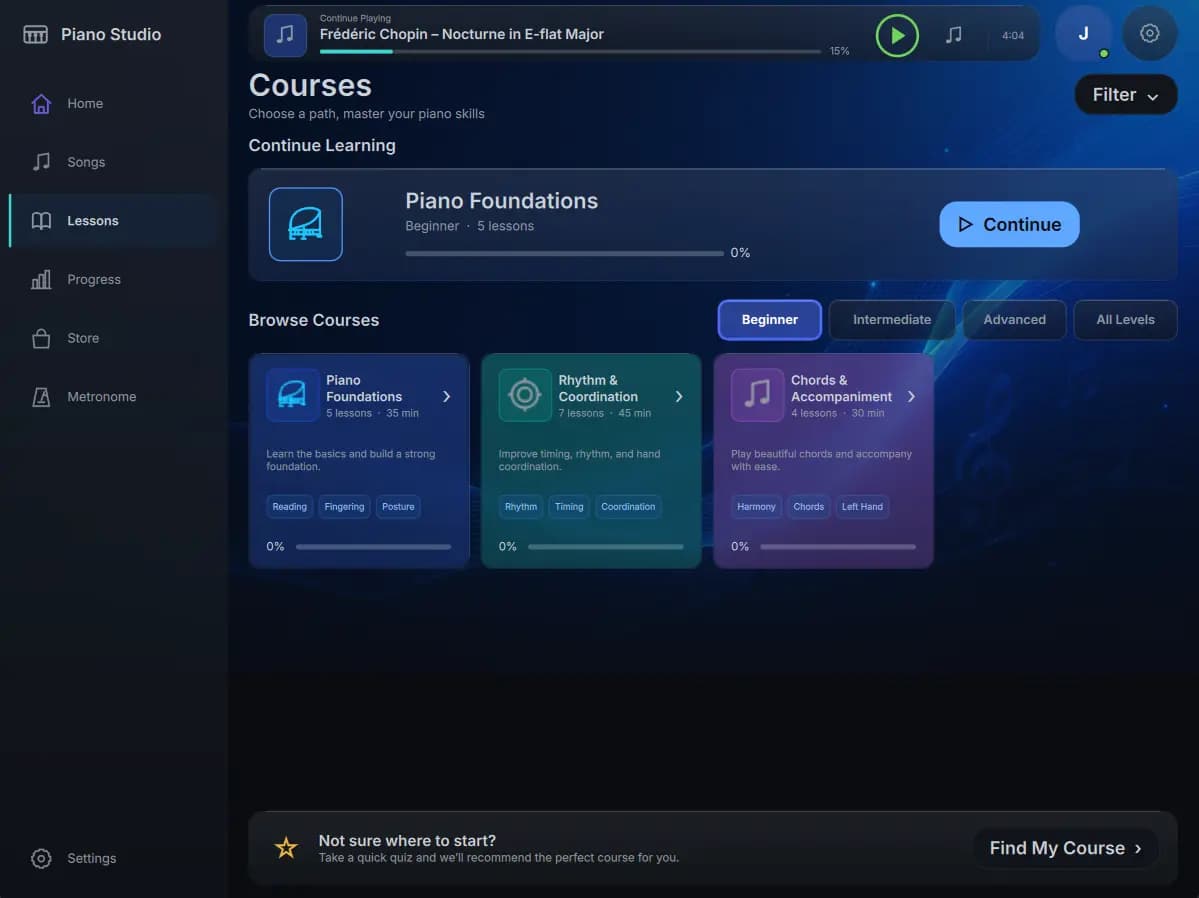Click the Frédéric Chopin Nocturne title text
The image size is (1199, 898).
coord(461,34)
